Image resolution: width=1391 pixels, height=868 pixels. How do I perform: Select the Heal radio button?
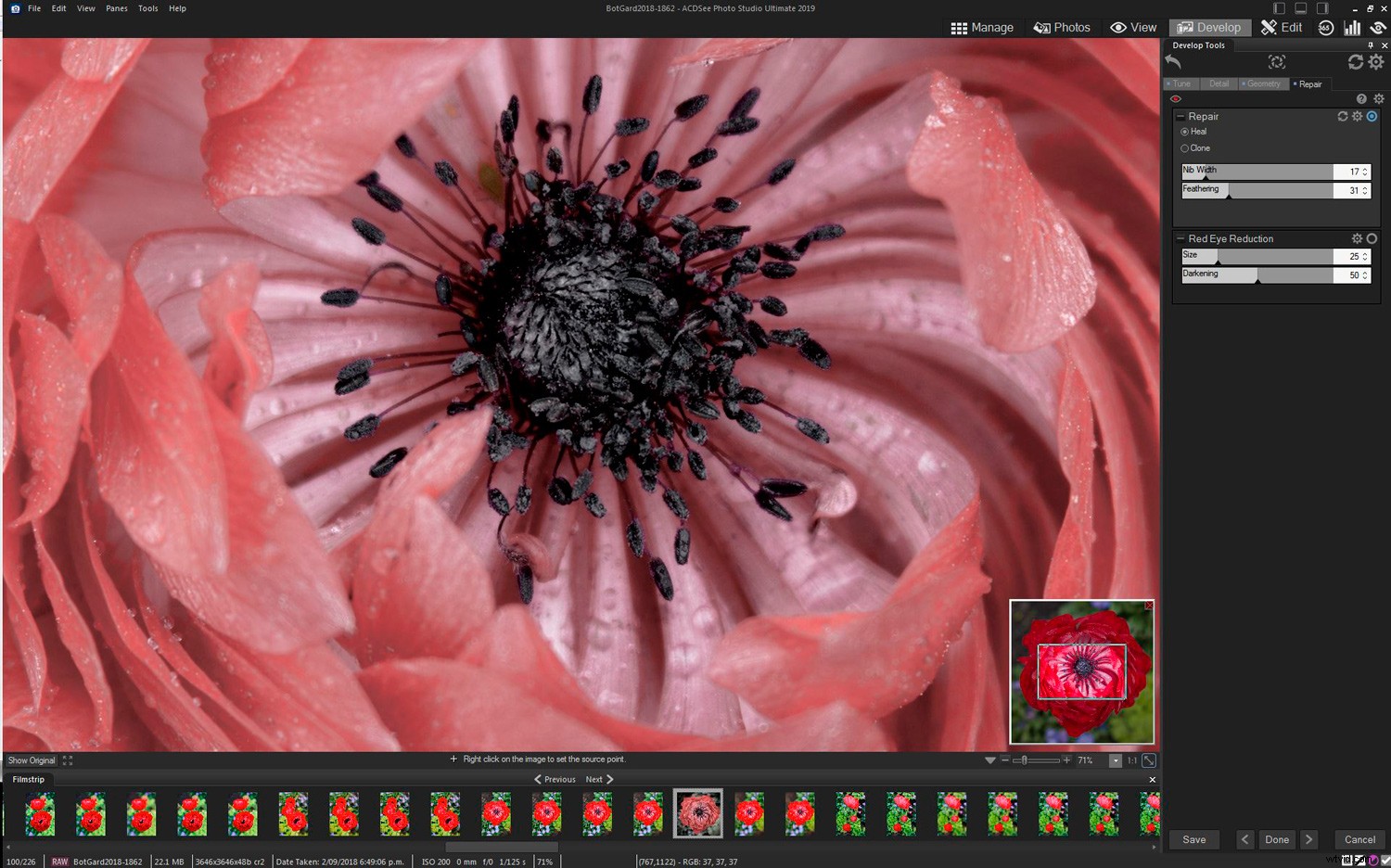click(x=1185, y=131)
